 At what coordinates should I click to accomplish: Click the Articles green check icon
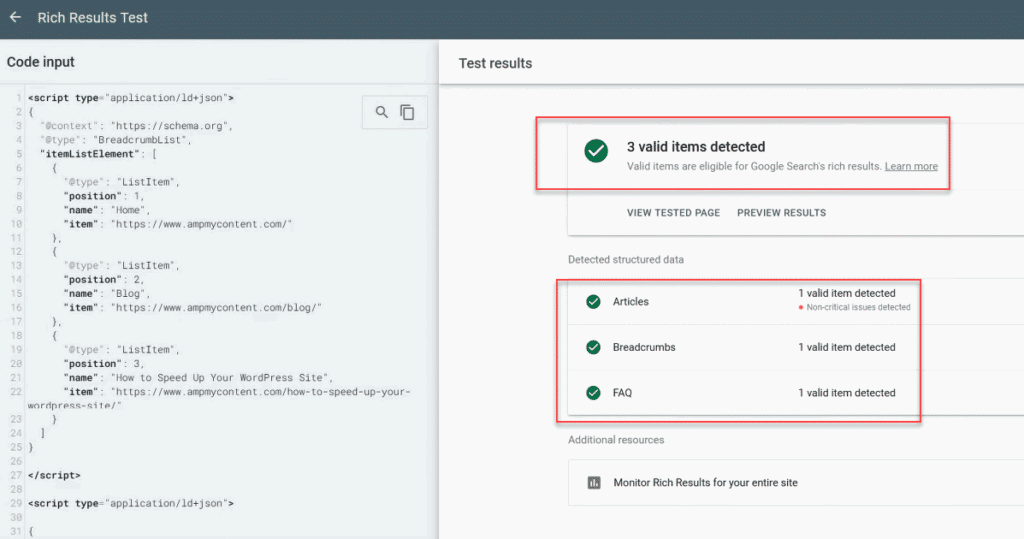tap(593, 302)
